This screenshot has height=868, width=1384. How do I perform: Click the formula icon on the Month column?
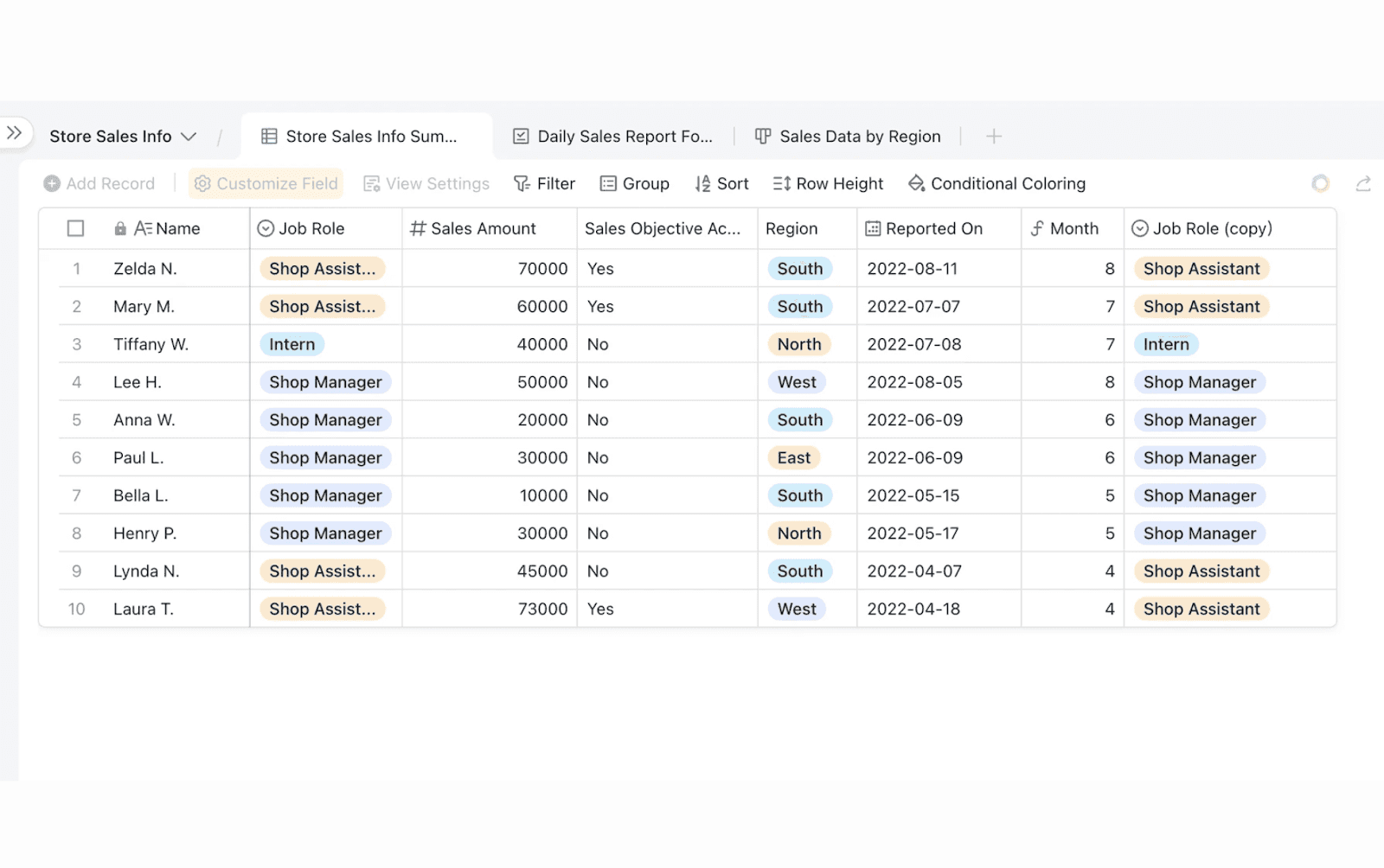pos(1036,228)
